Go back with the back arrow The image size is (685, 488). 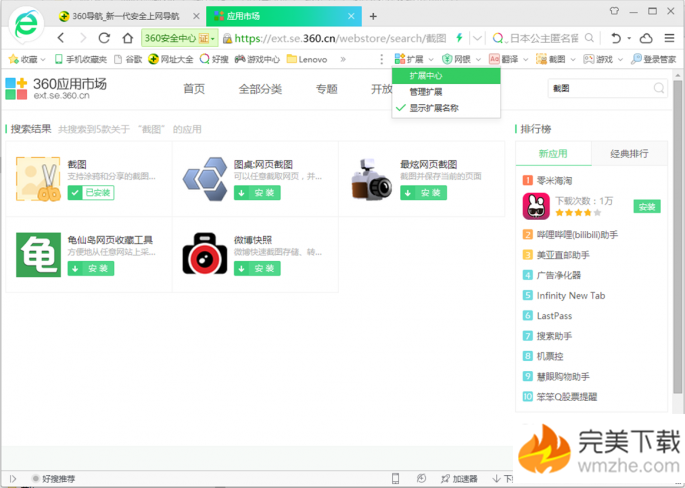tap(61, 38)
